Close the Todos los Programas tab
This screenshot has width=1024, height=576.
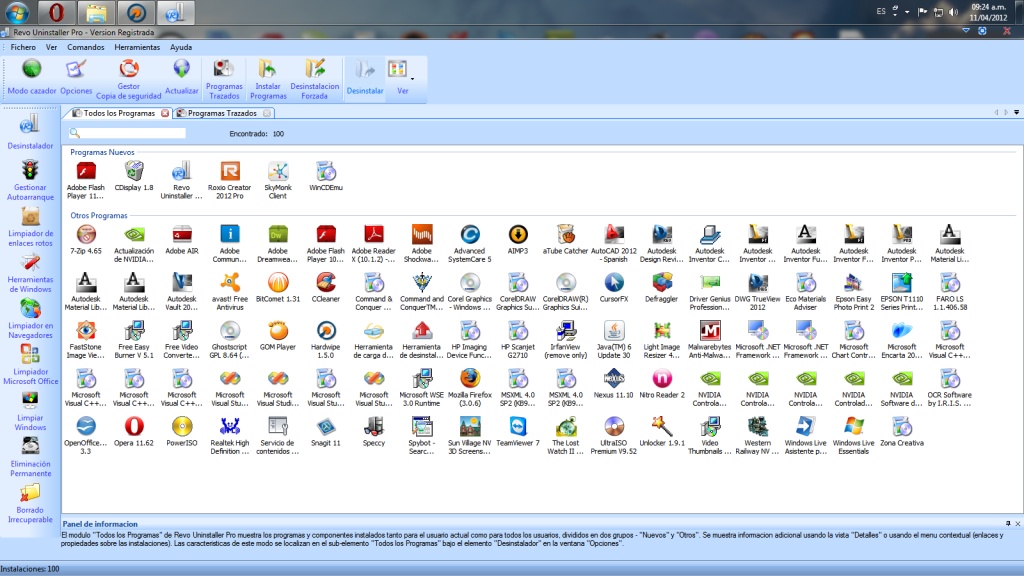165,113
